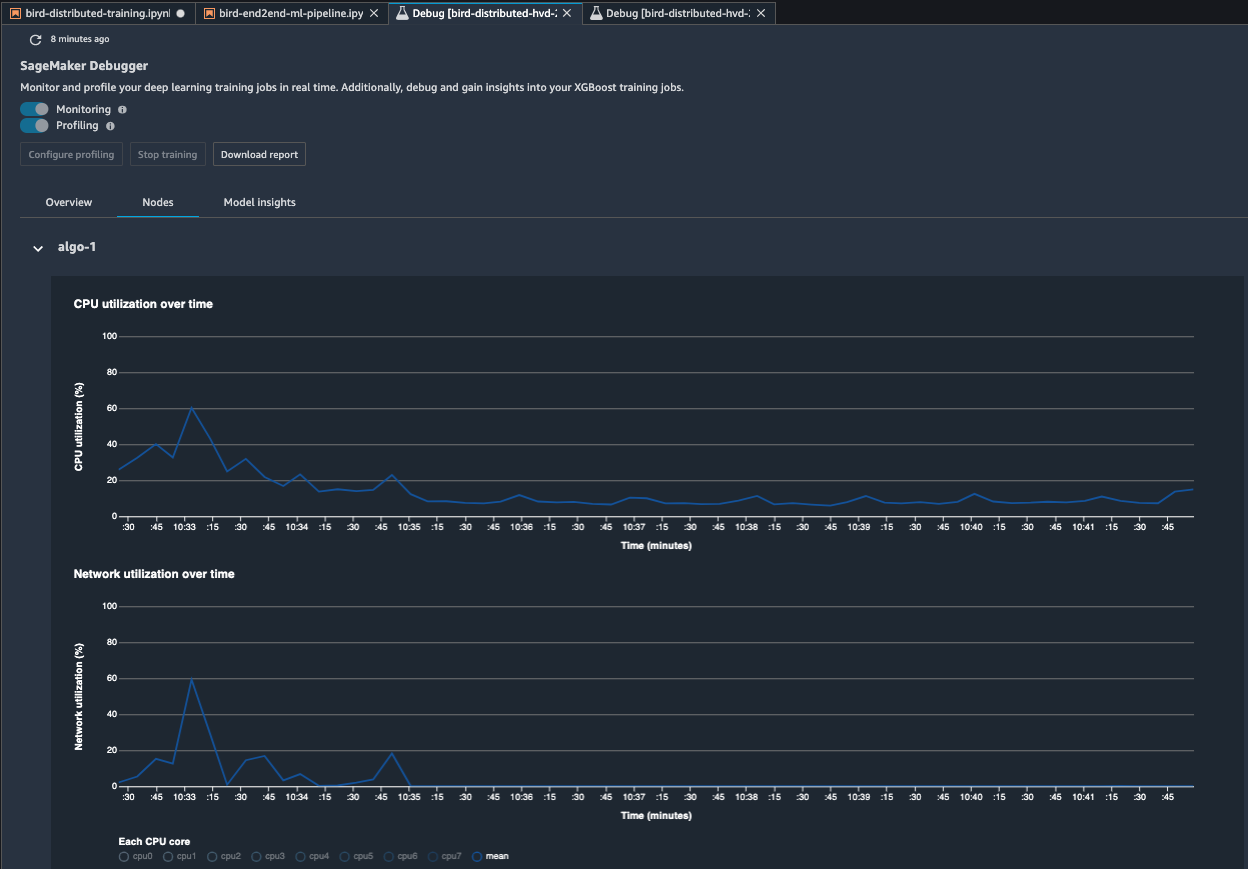This screenshot has width=1248, height=869.
Task: Toggle the cpu6 legend marker
Action: click(x=388, y=856)
